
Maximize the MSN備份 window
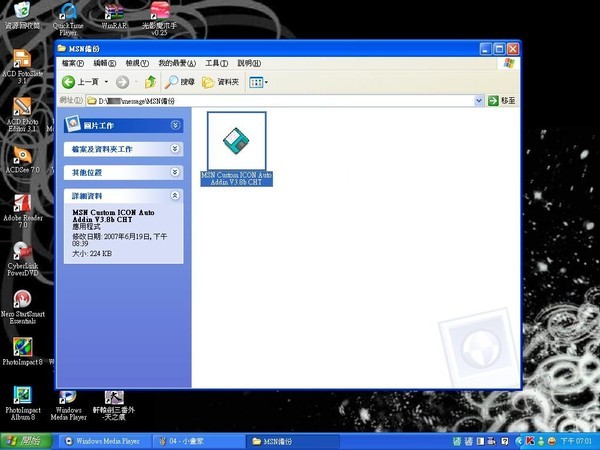tap(499, 49)
